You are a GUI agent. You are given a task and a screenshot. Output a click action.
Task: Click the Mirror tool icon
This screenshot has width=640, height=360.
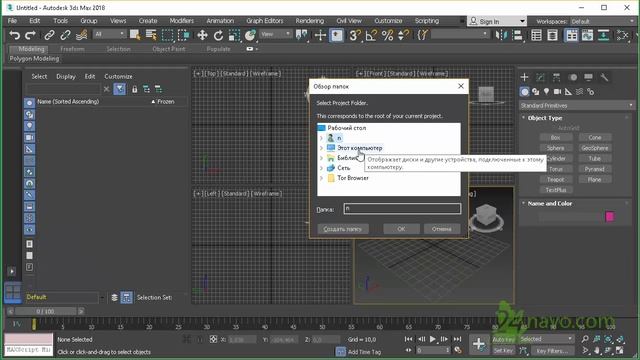(501, 35)
